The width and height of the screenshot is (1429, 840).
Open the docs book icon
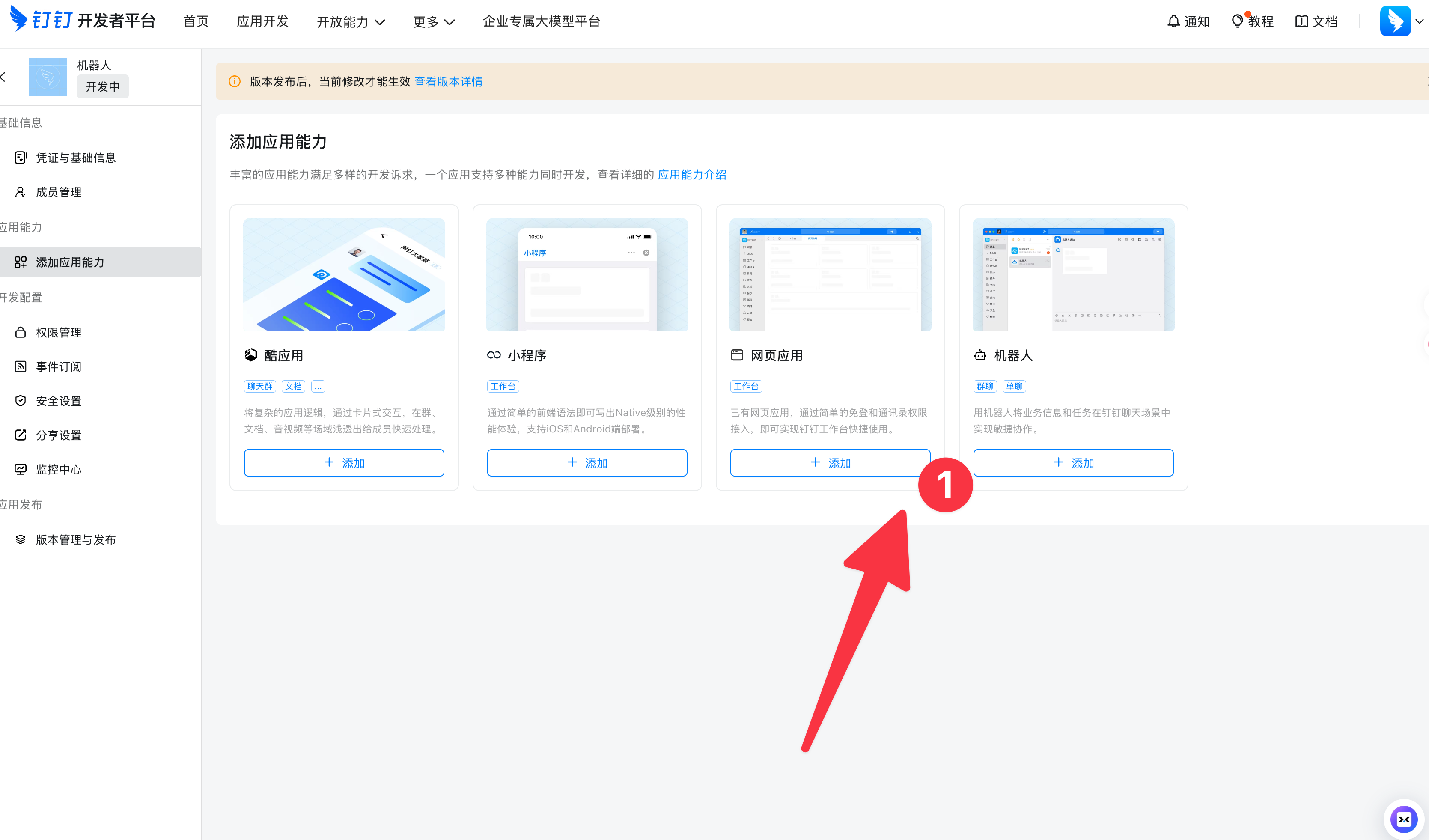click(x=1301, y=21)
